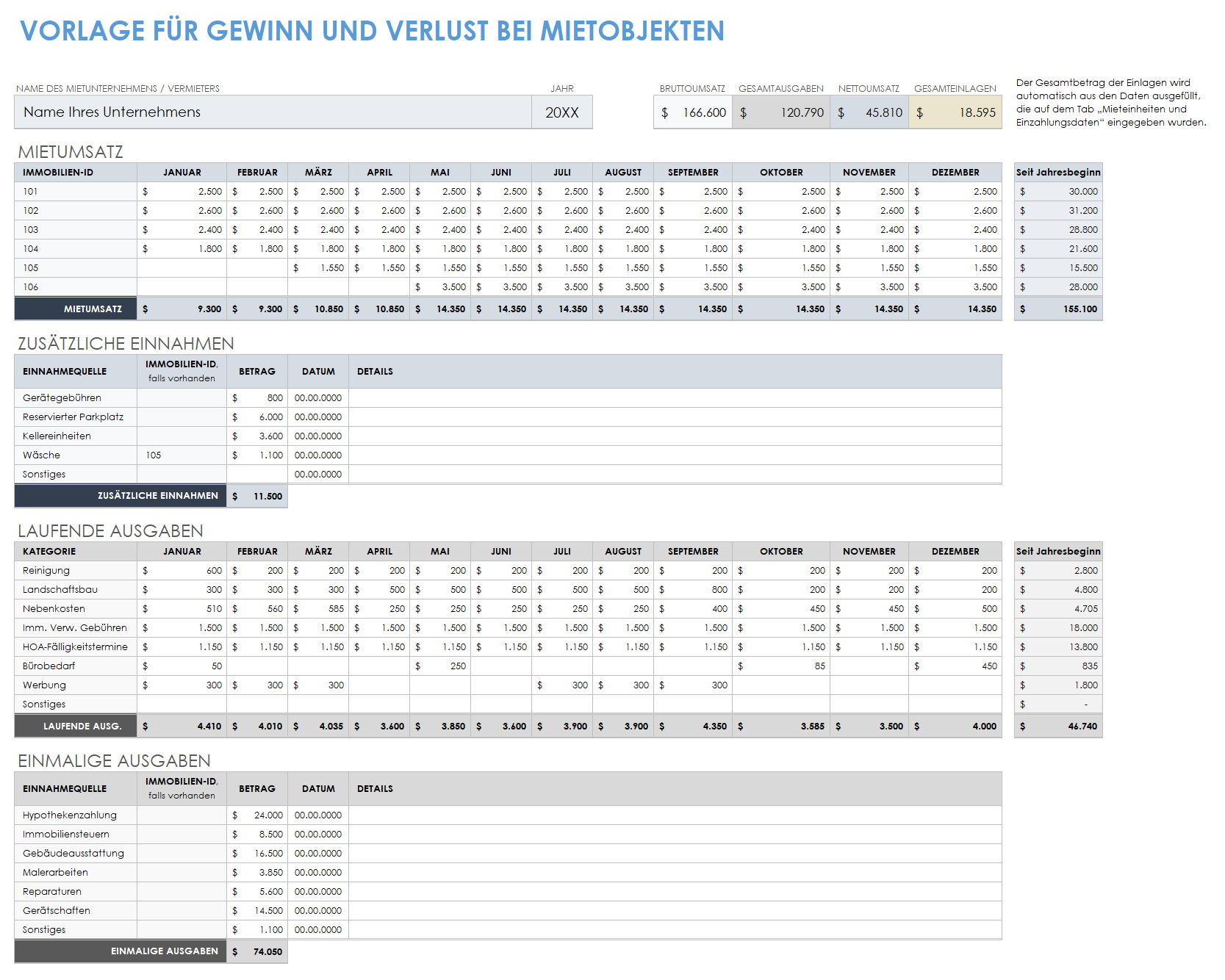Select the MIETUMSATZ total row label
This screenshot has width=1225, height=980.
[x=76, y=309]
